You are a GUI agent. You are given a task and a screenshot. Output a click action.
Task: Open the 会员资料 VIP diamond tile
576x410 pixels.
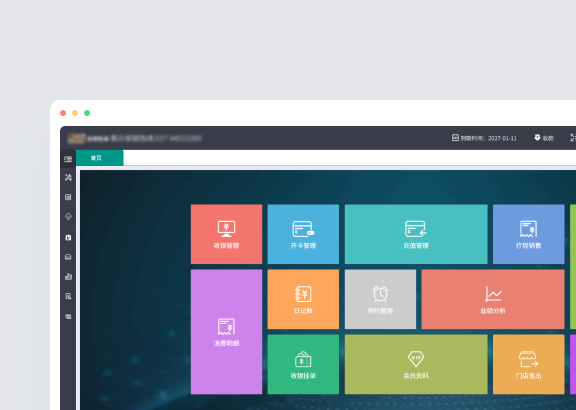416,364
